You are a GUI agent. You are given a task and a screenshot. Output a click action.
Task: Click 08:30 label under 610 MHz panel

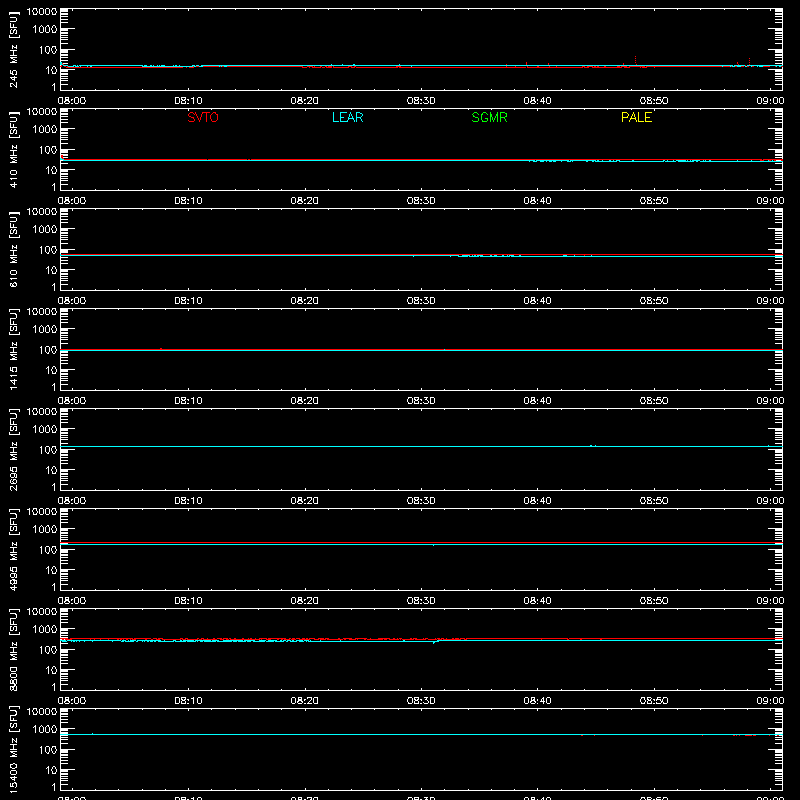tap(421, 301)
